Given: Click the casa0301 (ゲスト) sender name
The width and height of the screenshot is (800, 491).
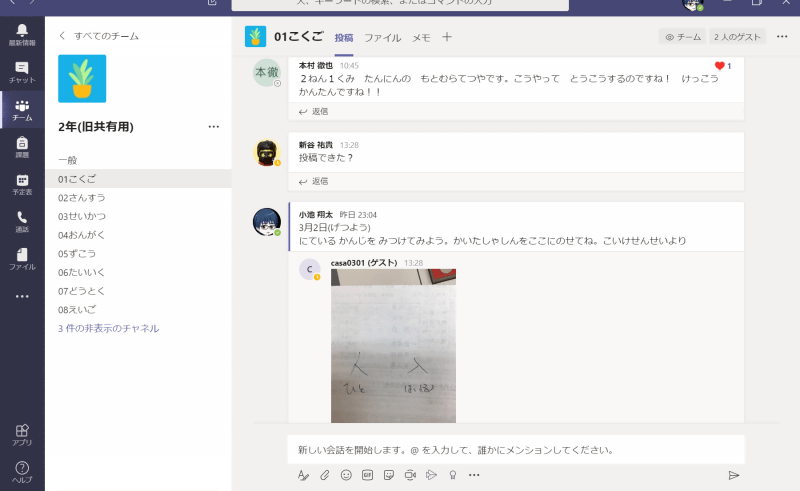Looking at the screenshot, I should click(364, 263).
